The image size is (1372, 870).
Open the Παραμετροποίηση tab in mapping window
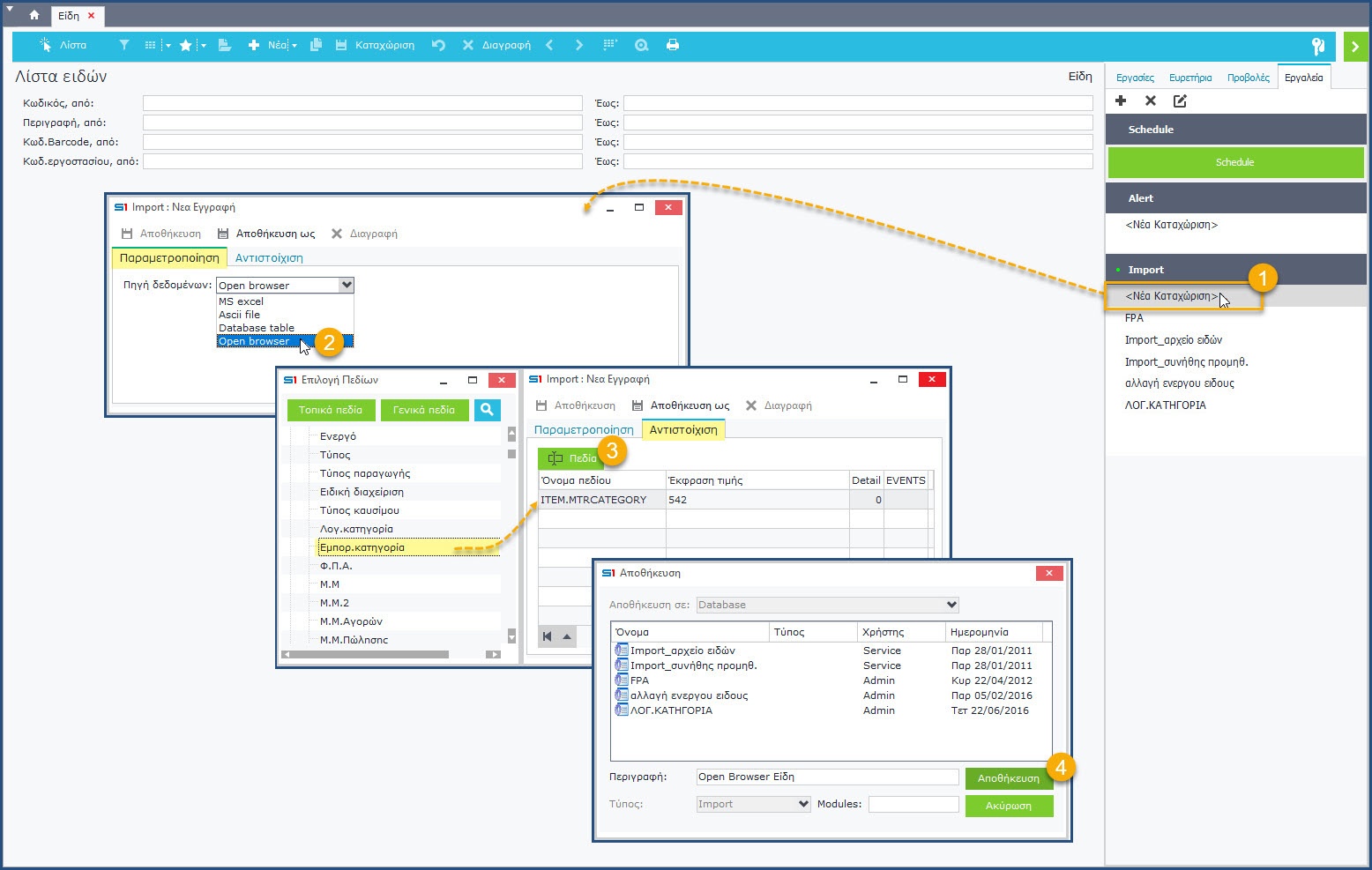click(x=584, y=430)
